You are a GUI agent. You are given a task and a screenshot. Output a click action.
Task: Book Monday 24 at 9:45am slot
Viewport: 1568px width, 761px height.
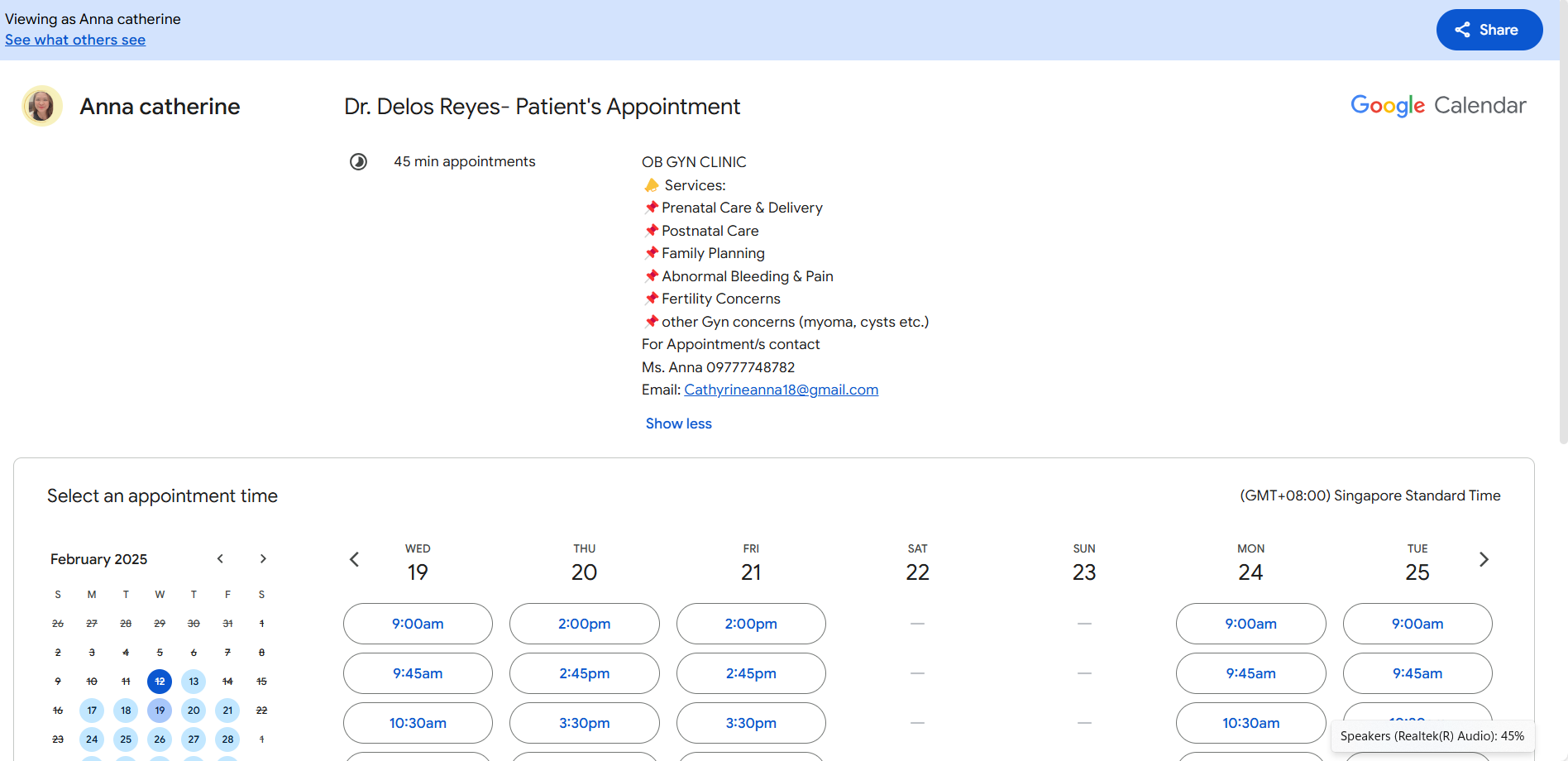[x=1251, y=673]
